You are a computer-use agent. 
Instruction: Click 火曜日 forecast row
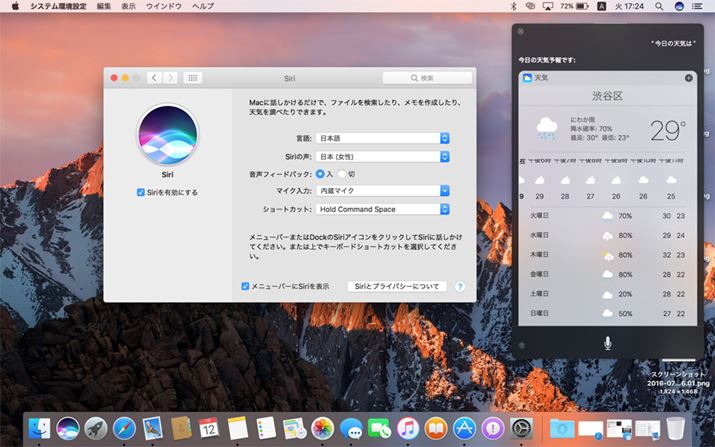pyautogui.click(x=607, y=215)
